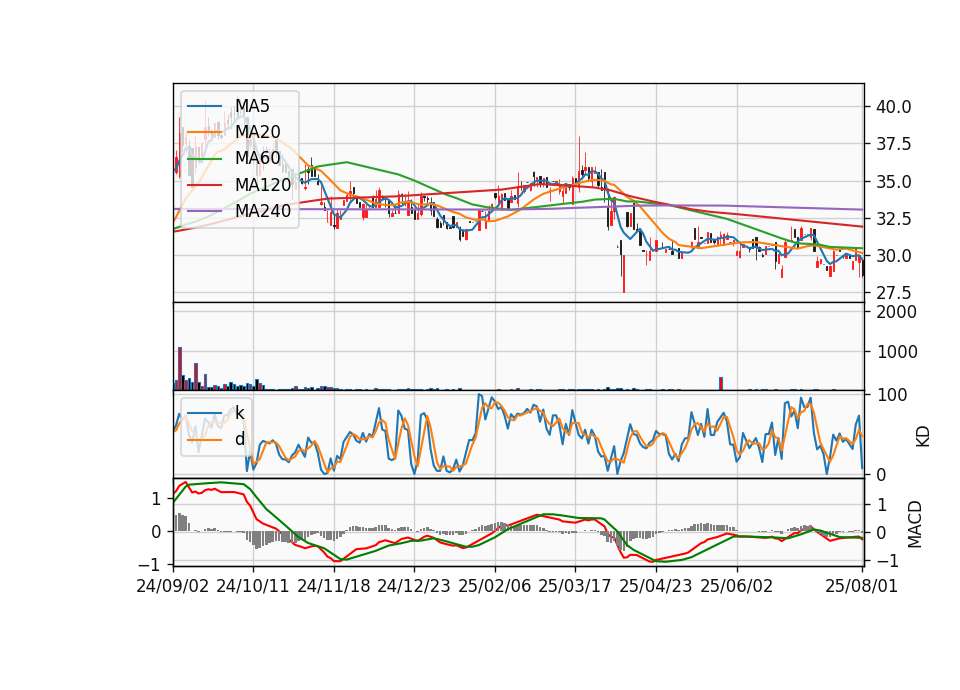Click the MA120 legend label
The height and width of the screenshot is (690, 960).
(263, 184)
